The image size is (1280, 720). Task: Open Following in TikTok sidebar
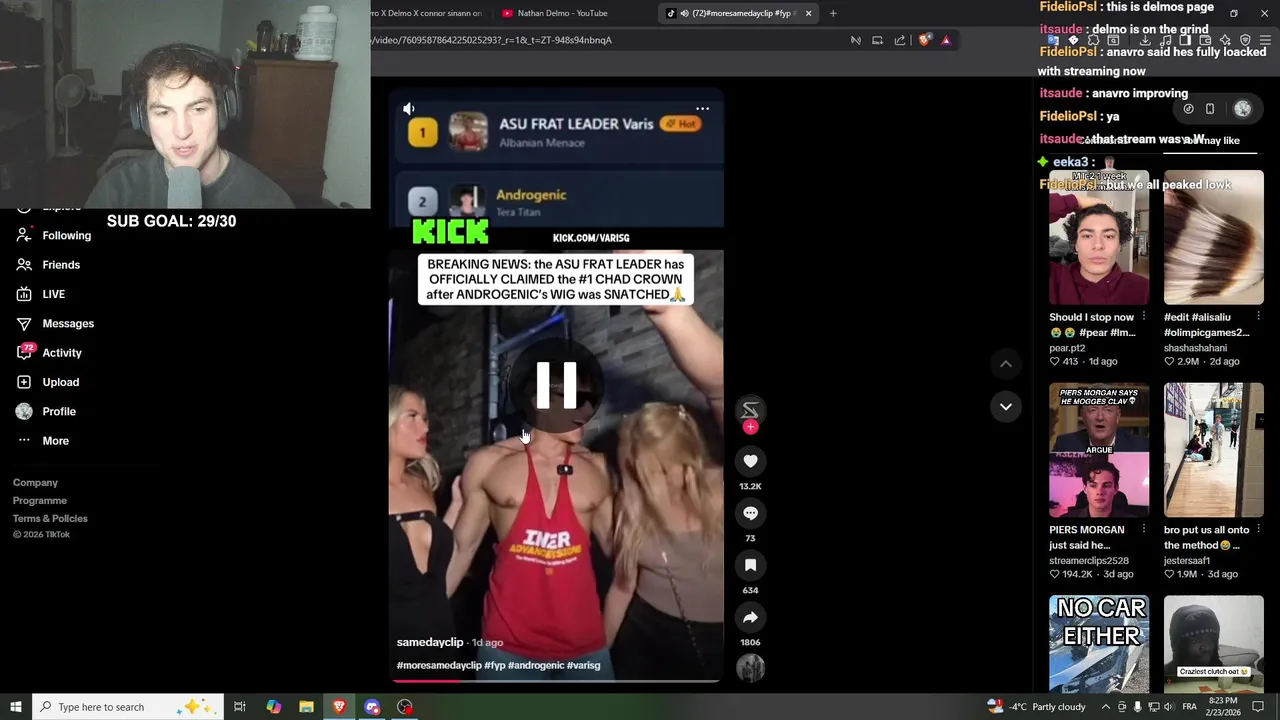(53, 235)
